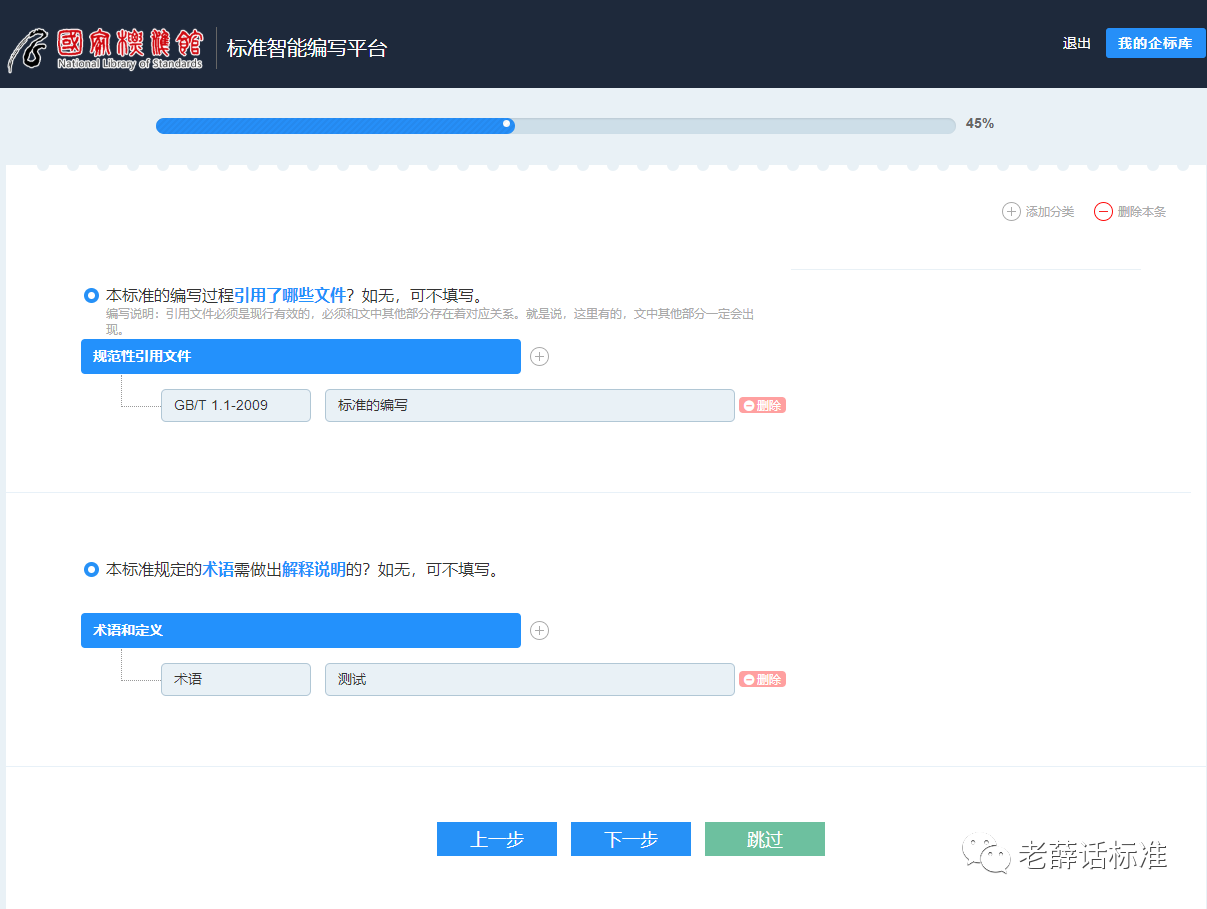Expand the 术语和定义 section header
Image resolution: width=1207 pixels, height=909 pixels.
(x=300, y=631)
